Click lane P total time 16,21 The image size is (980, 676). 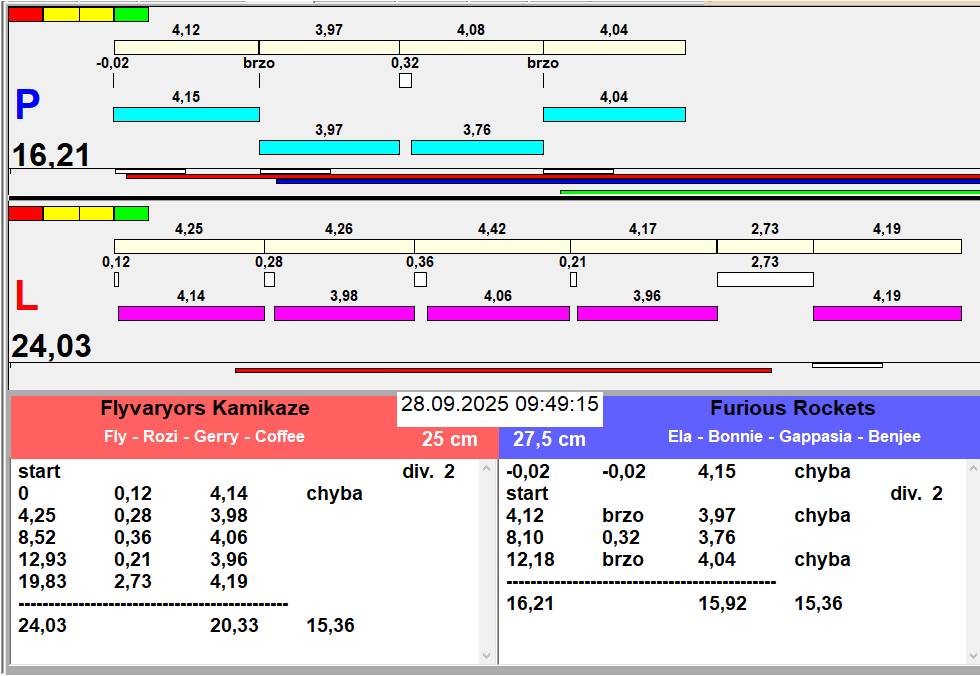(51, 155)
